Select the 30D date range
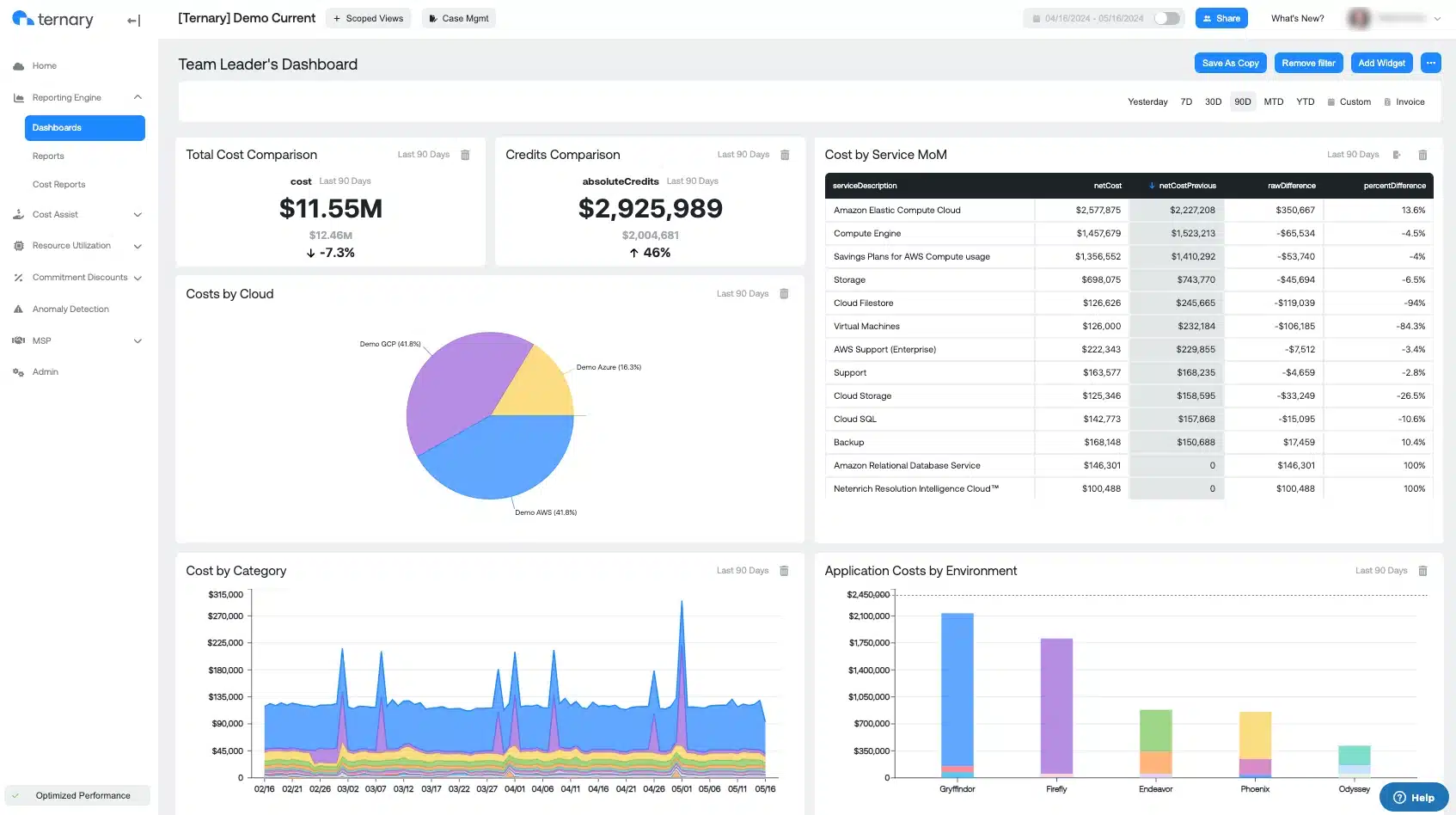 (x=1213, y=102)
